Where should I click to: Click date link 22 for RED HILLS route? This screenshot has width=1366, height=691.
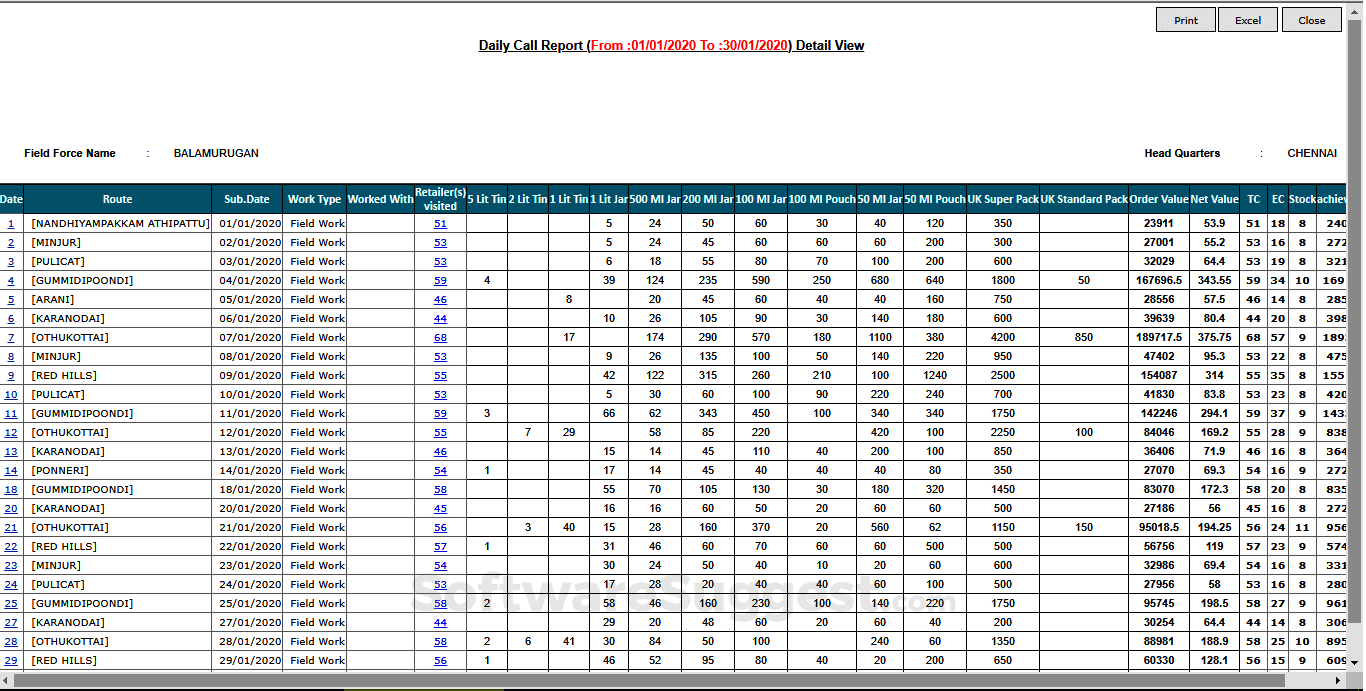pyautogui.click(x=10, y=546)
